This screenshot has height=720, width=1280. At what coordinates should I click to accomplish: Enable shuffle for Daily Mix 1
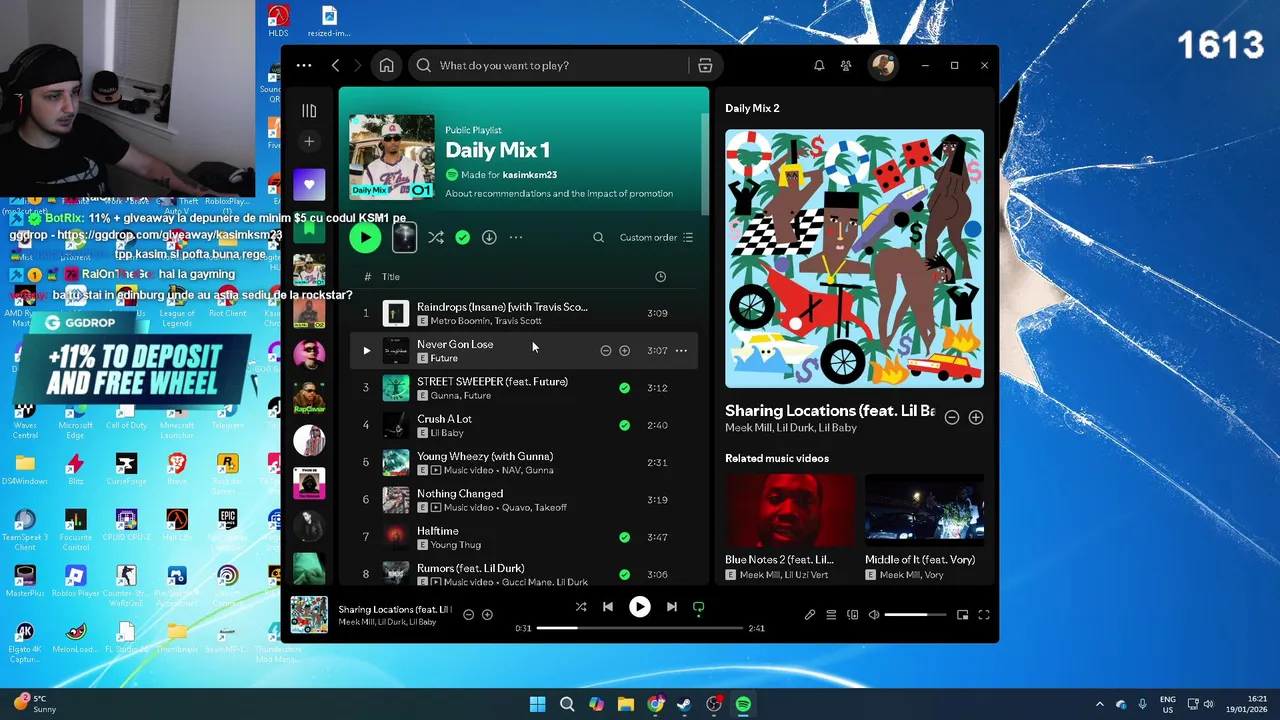pos(436,237)
